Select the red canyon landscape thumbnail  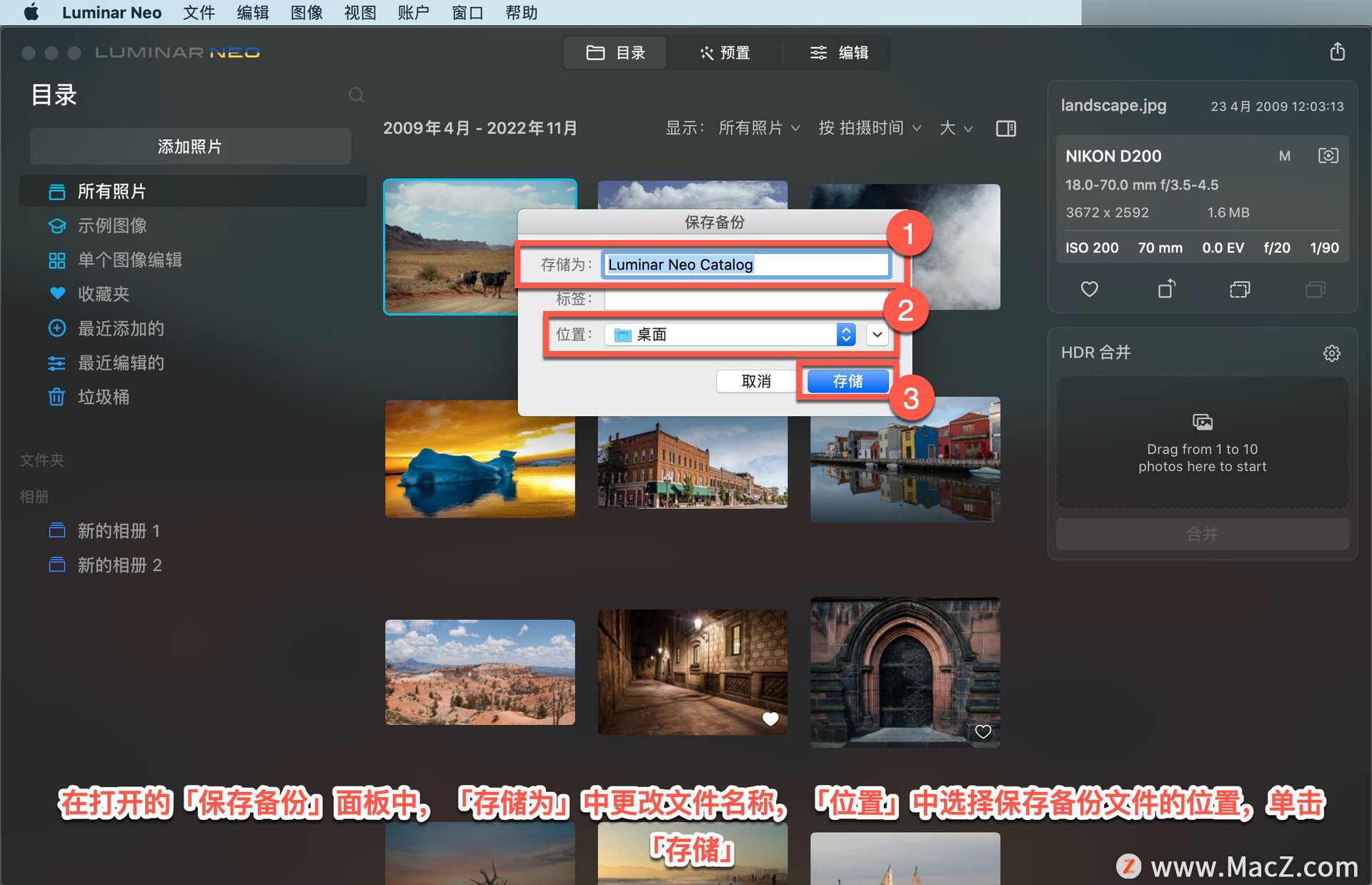(479, 672)
